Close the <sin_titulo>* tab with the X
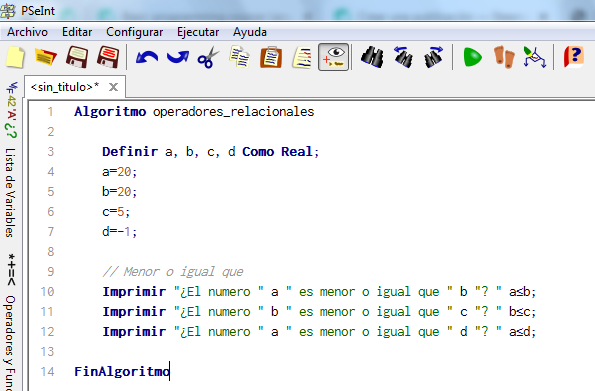595x391 pixels. [113, 88]
